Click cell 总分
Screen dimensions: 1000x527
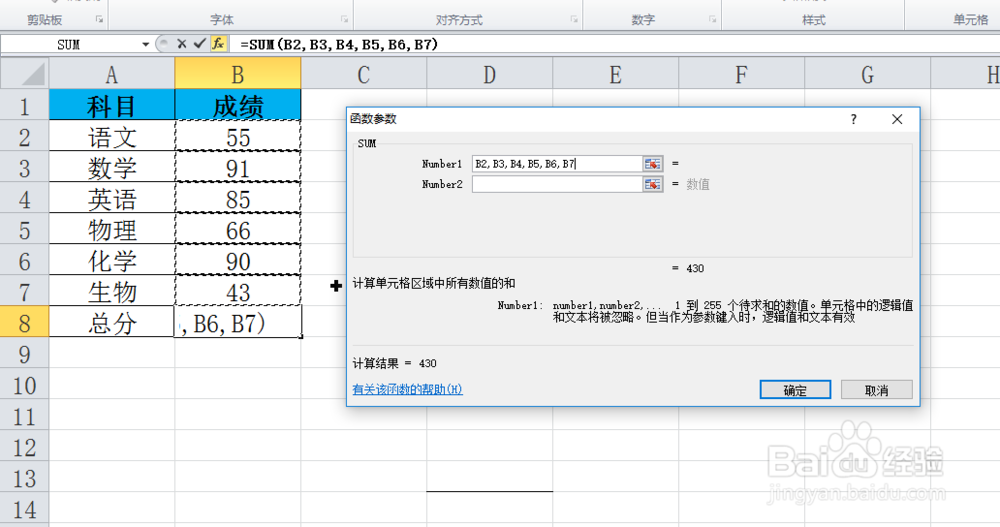point(112,323)
